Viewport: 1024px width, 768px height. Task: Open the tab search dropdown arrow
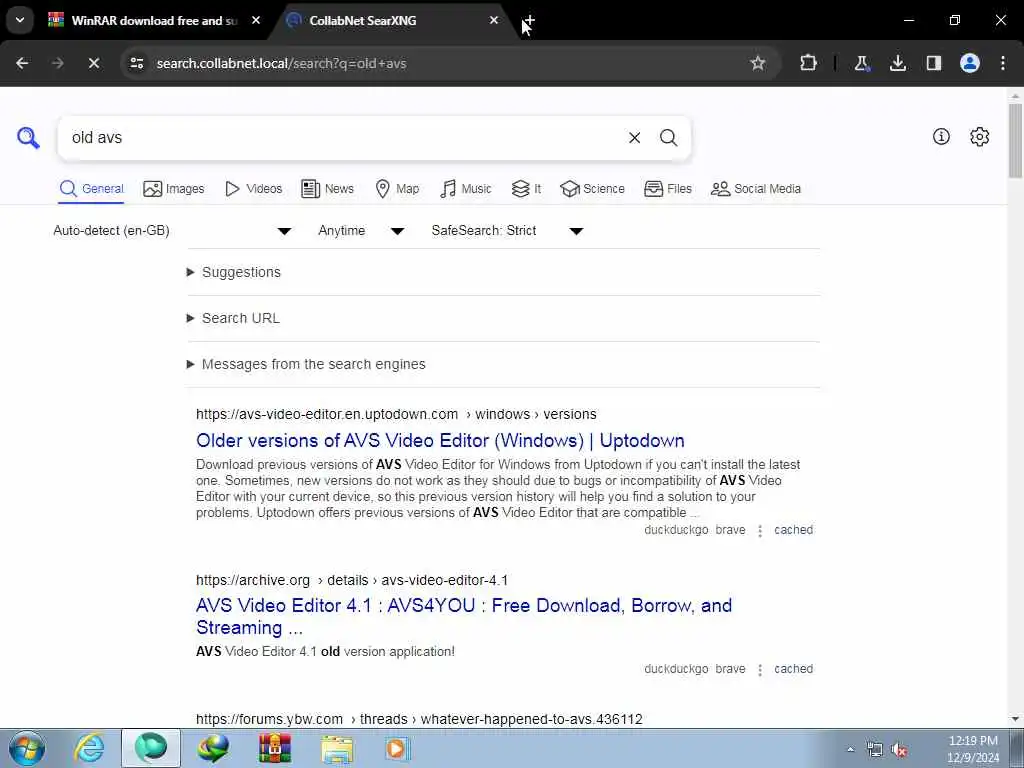point(20,20)
